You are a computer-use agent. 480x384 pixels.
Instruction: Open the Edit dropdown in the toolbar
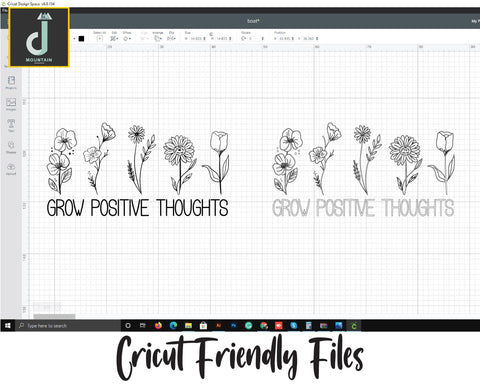click(x=114, y=38)
